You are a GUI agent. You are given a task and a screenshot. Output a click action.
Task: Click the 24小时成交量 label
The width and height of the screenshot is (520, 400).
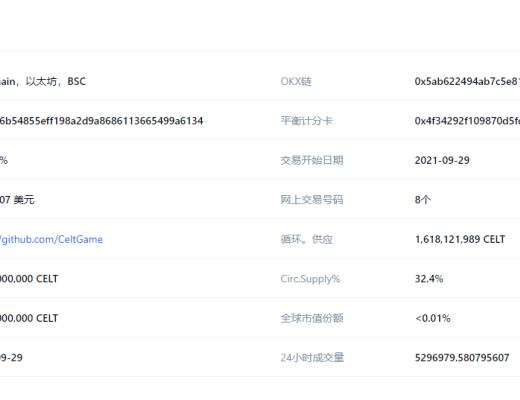click(x=312, y=358)
